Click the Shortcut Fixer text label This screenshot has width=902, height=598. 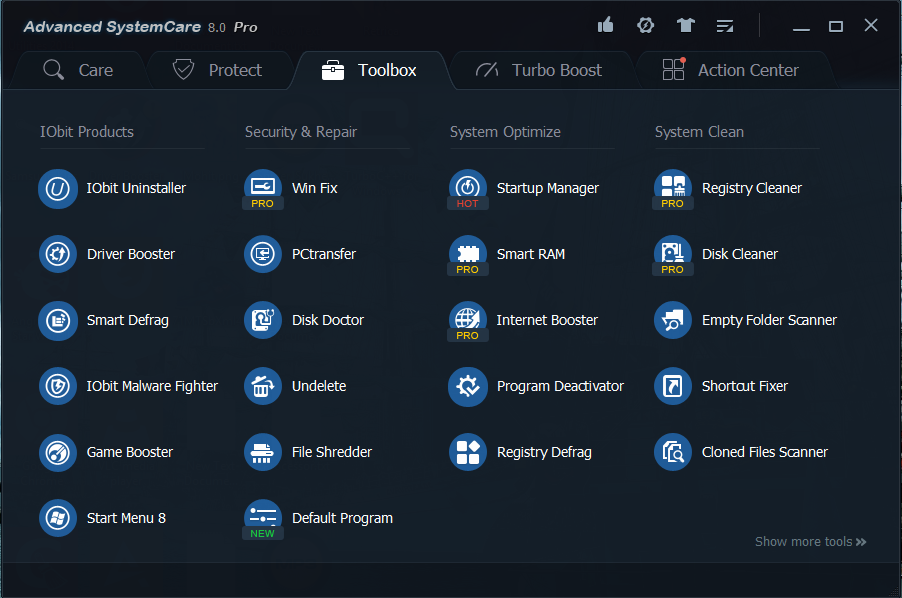click(x=744, y=386)
